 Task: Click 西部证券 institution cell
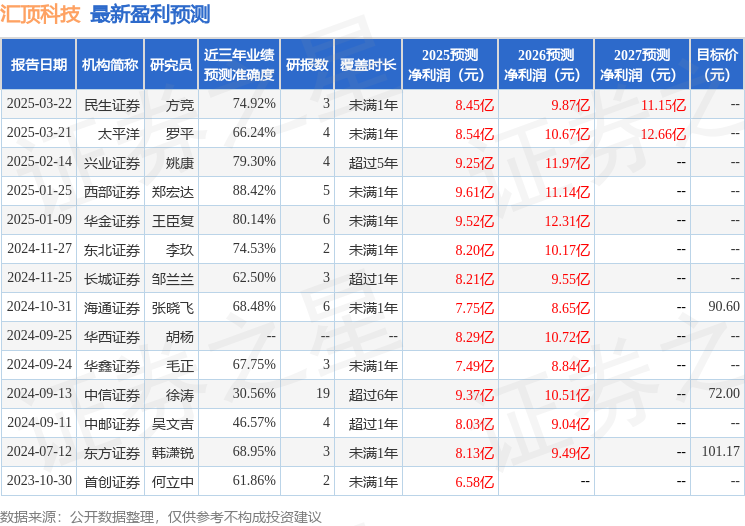pyautogui.click(x=112, y=192)
